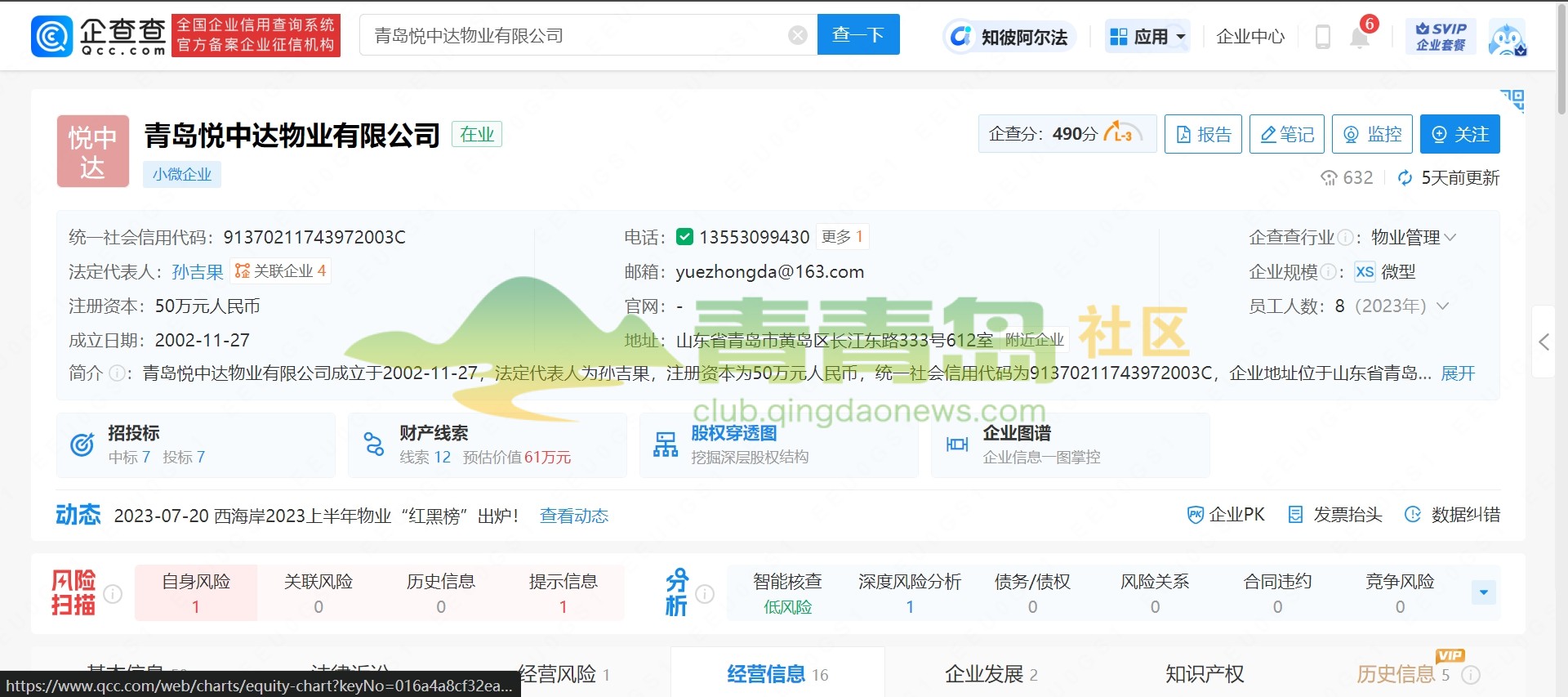Screen dimensions: 1568x697
Task: Click 附近企业 nearby link
Action: coord(1035,340)
